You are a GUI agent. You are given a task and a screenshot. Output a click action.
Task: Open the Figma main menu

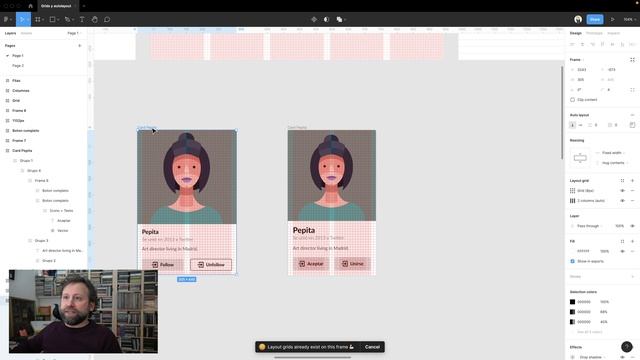(x=7, y=19)
